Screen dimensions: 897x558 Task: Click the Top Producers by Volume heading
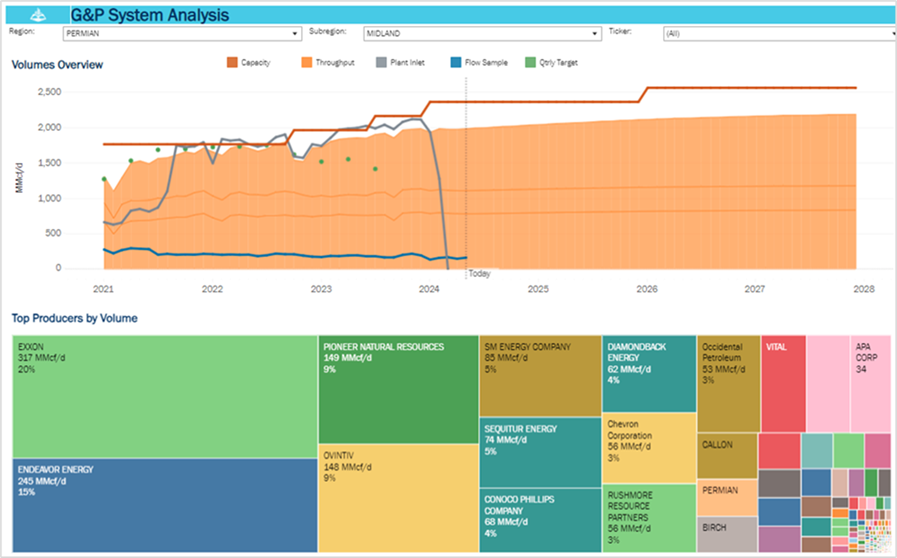pos(74,318)
